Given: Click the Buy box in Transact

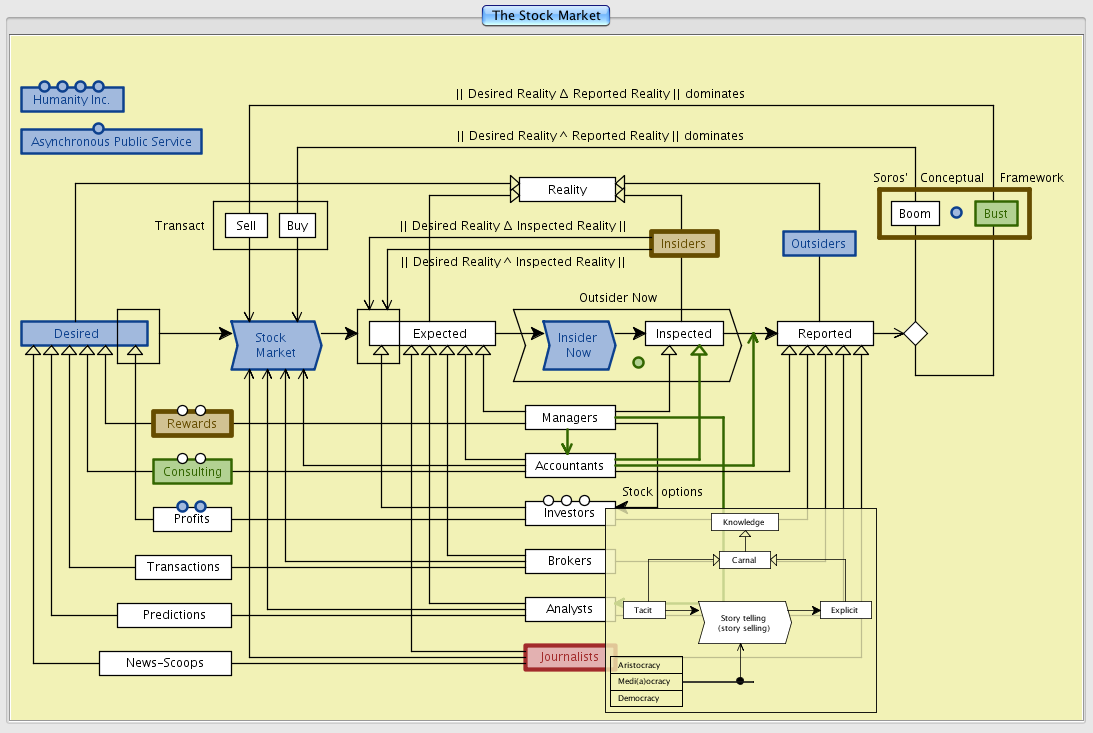Looking at the screenshot, I should 297,225.
